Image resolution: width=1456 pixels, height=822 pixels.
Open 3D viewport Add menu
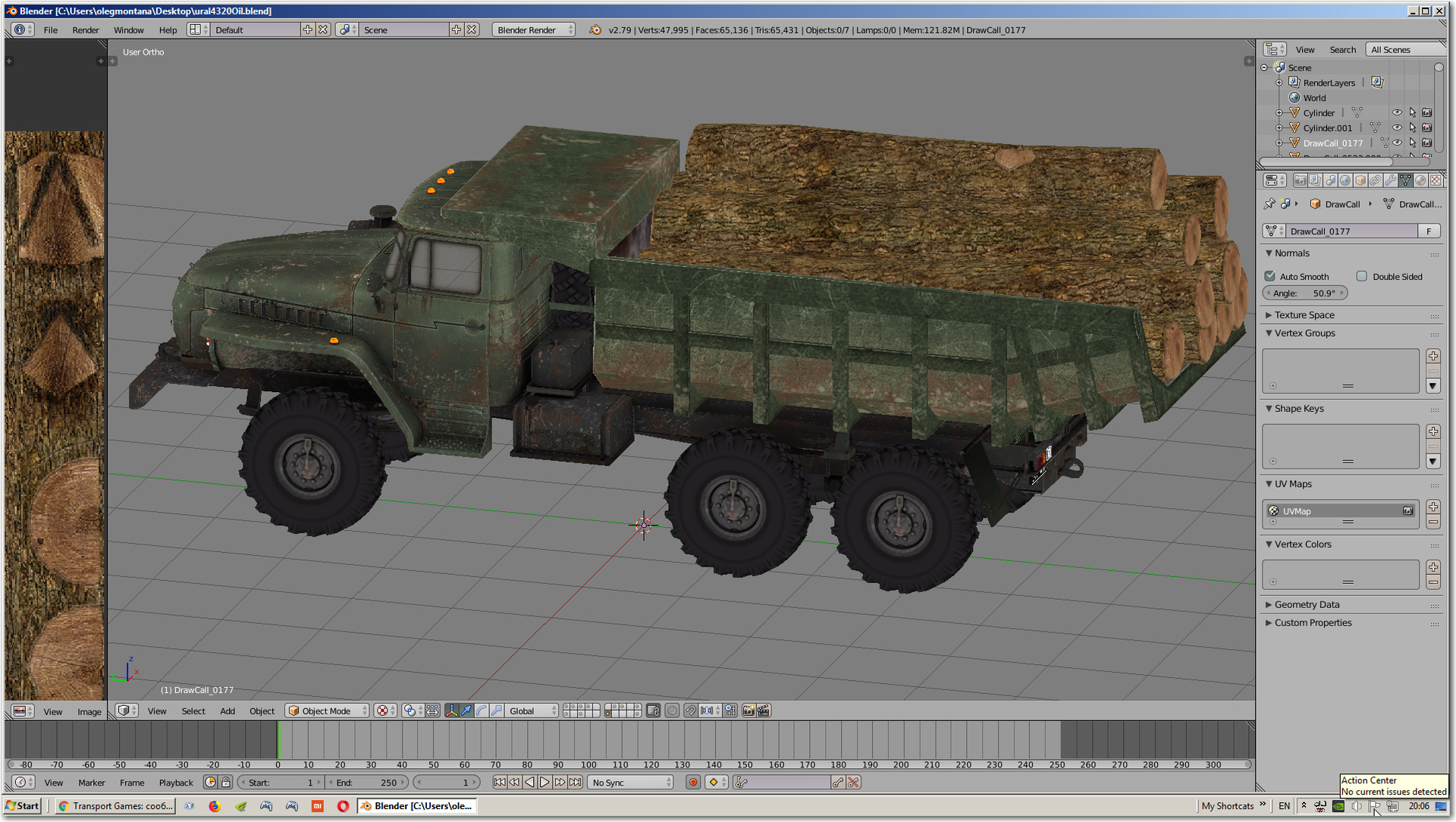tap(227, 711)
